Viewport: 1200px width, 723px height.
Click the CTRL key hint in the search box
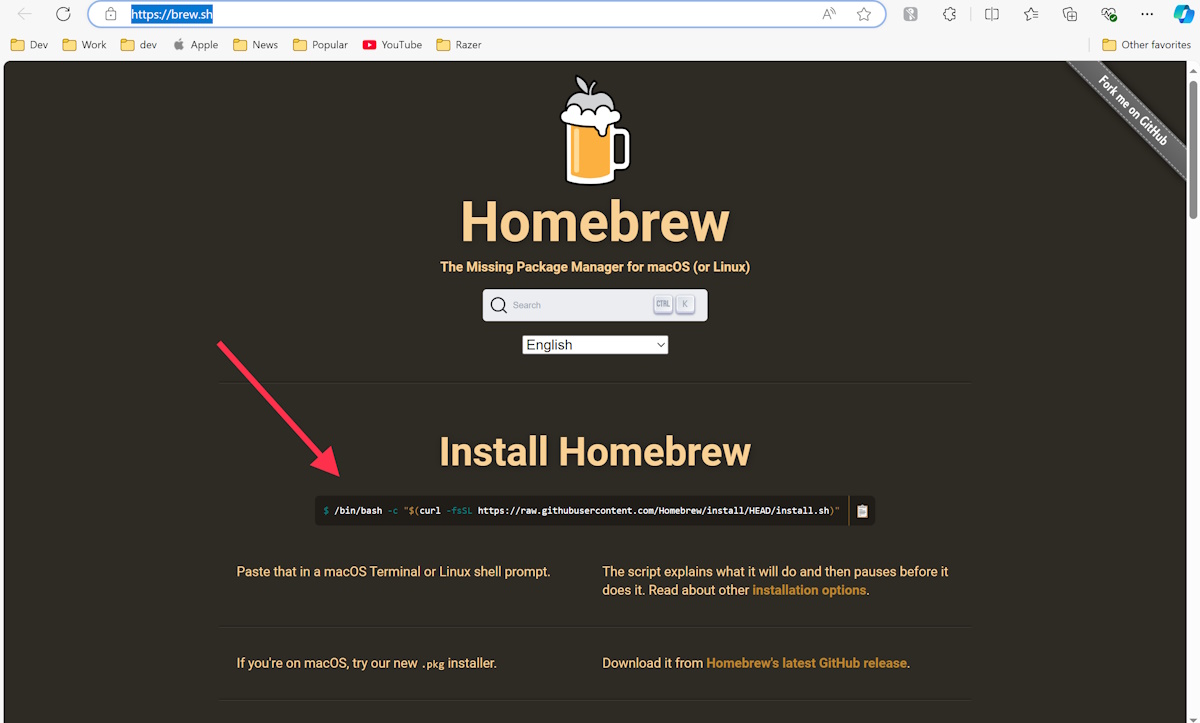[x=663, y=305]
